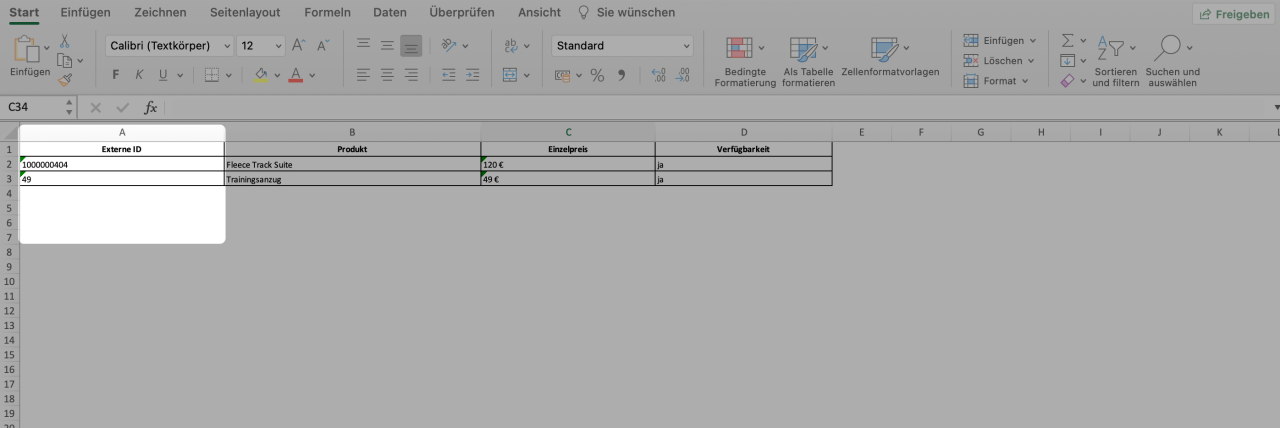Toggle center horizontal alignment
Viewport: 1280px width, 428px height.
387,75
